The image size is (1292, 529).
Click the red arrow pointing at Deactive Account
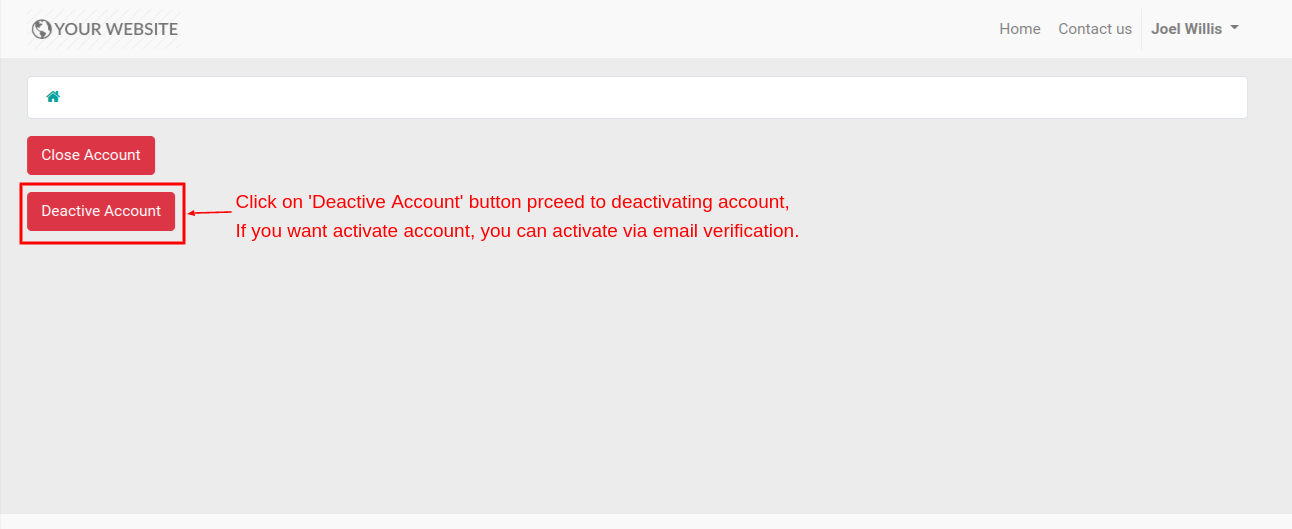[210, 212]
